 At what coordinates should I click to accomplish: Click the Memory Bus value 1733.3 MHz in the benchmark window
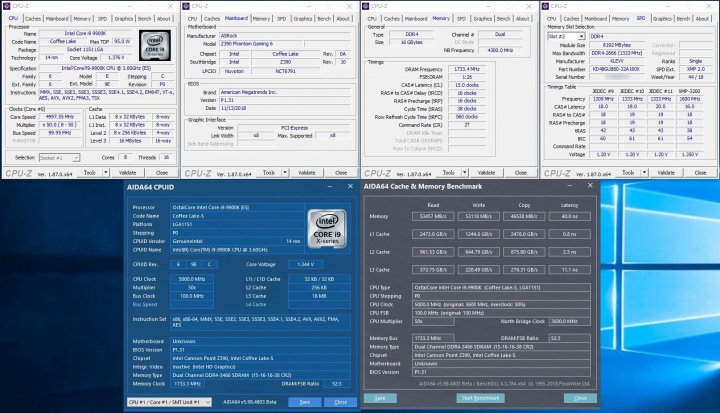point(433,338)
